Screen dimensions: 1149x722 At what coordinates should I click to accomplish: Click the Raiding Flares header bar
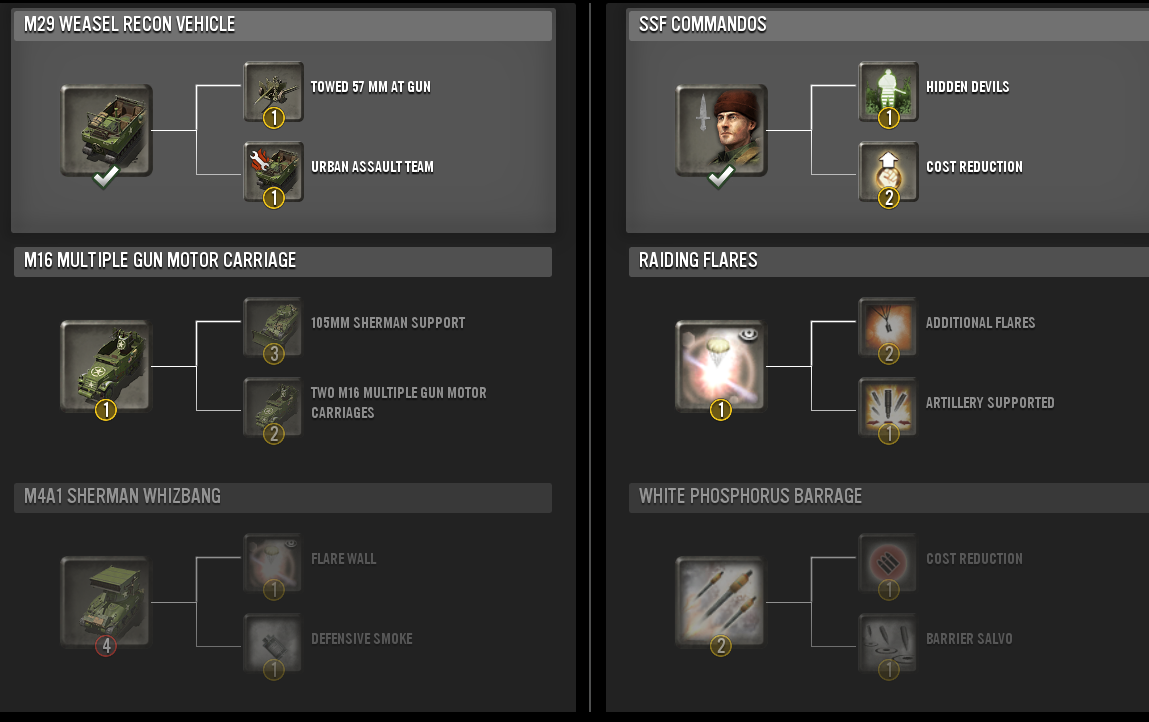coord(889,261)
